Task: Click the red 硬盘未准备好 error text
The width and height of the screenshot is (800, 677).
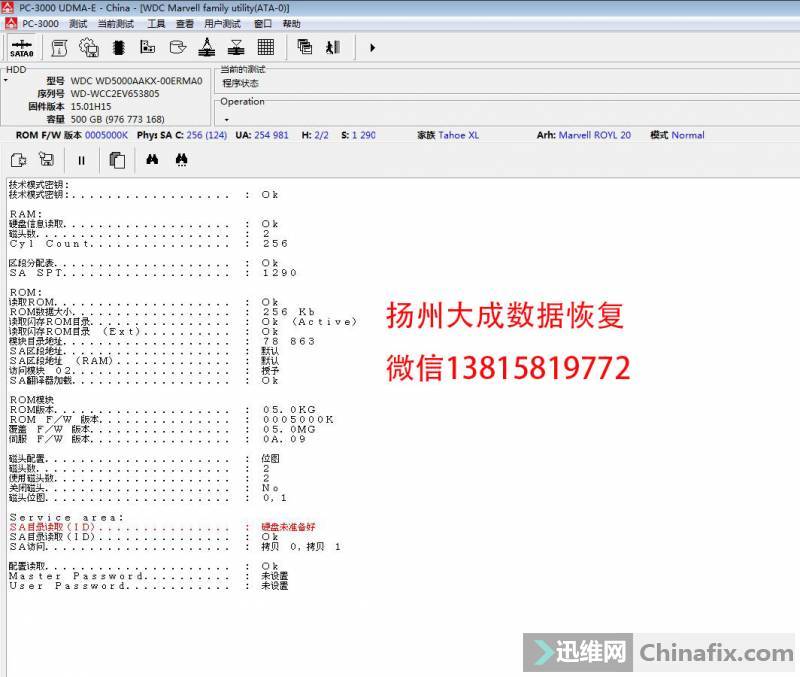Action: tap(288, 527)
